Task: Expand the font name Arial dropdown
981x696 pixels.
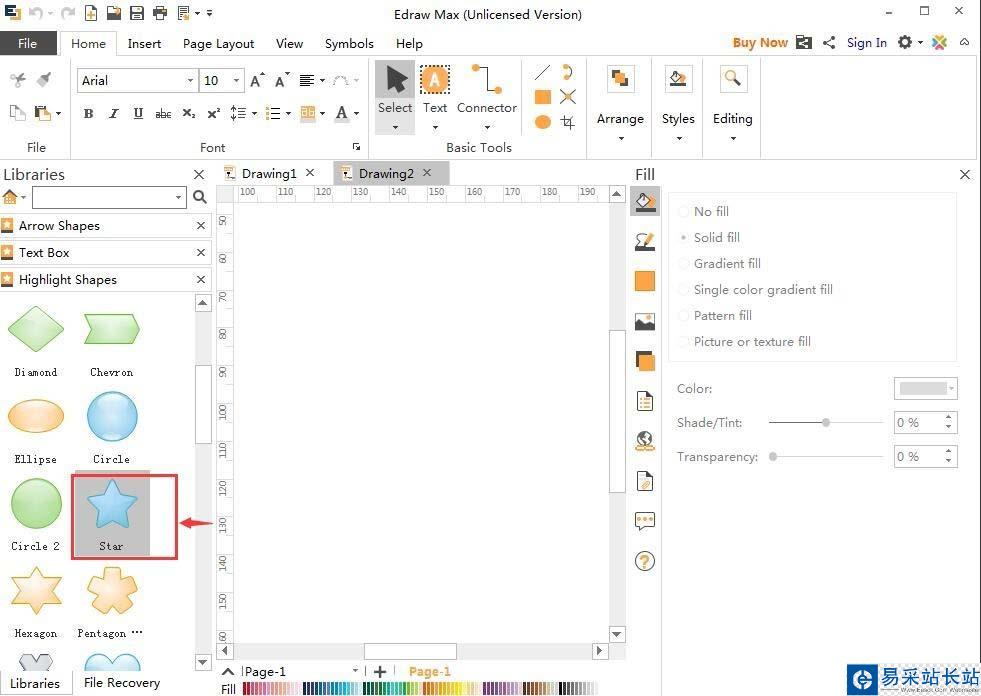Action: [x=190, y=81]
